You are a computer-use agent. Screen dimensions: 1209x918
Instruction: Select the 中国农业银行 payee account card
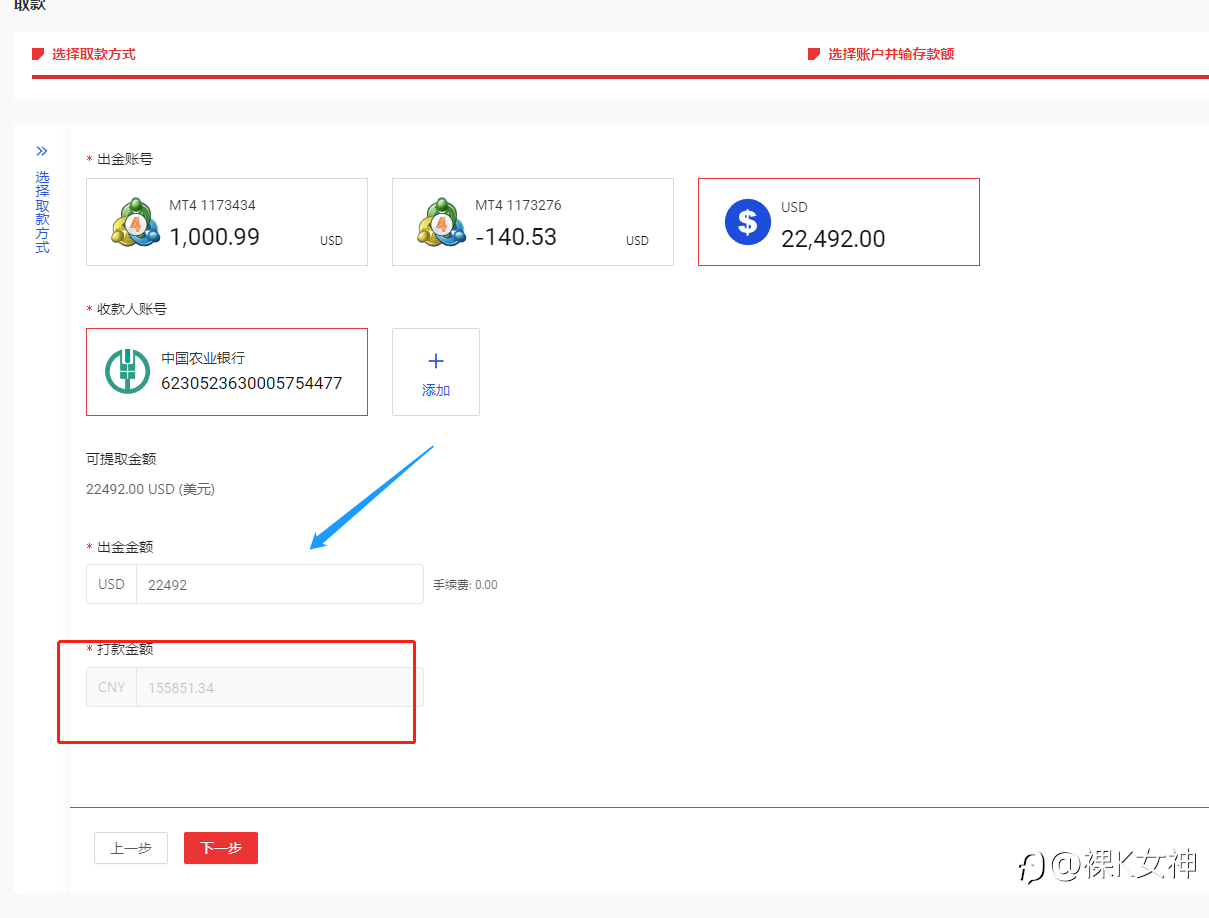click(x=227, y=372)
